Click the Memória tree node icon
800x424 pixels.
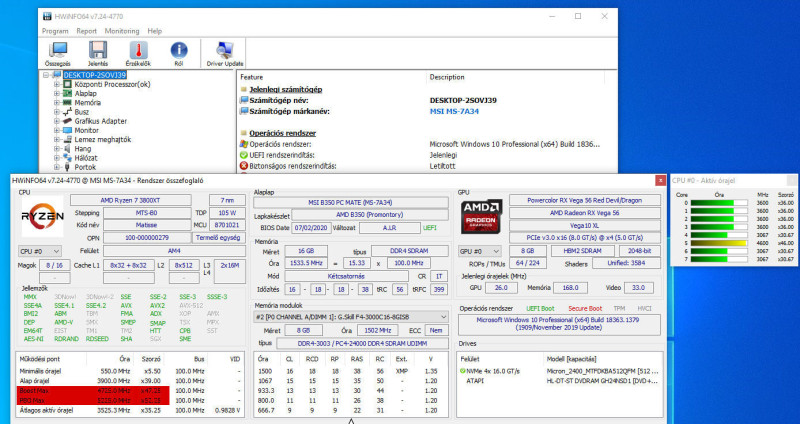point(67,103)
